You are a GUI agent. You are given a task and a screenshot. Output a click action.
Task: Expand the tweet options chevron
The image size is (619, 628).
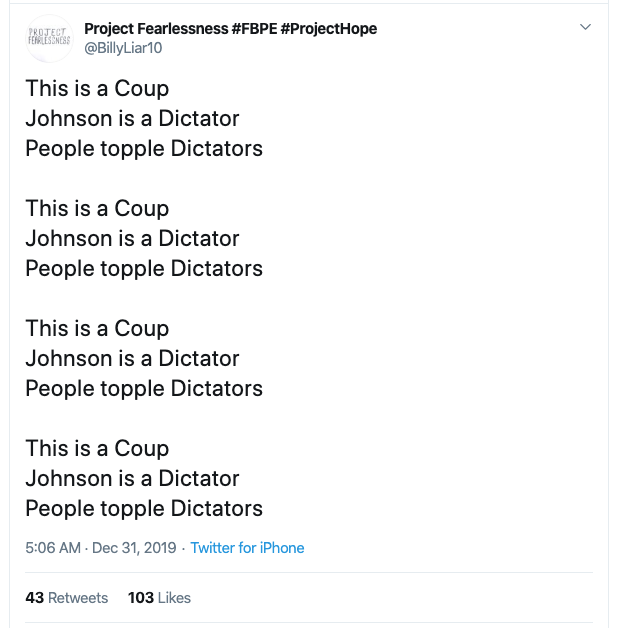coord(585,27)
